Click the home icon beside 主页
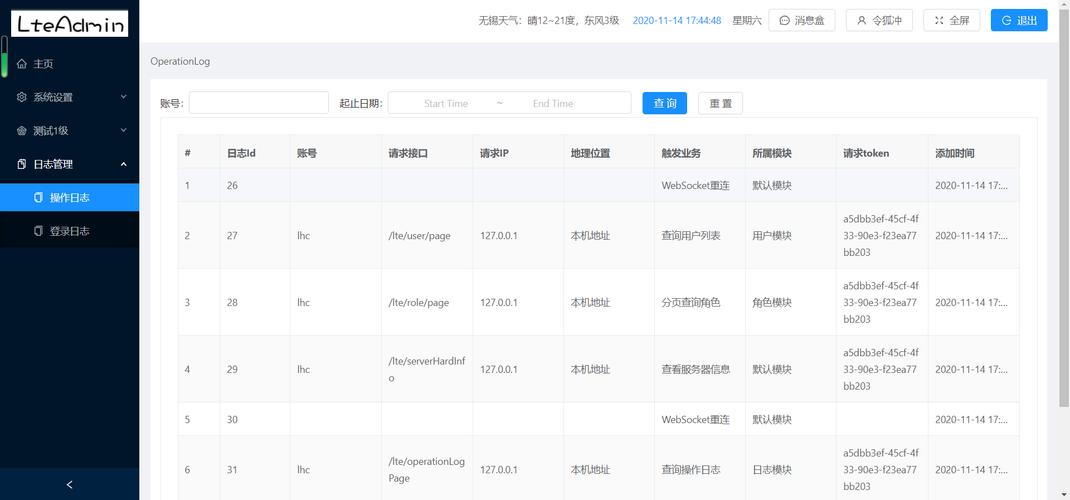Image resolution: width=1070 pixels, height=500 pixels. tap(22, 64)
